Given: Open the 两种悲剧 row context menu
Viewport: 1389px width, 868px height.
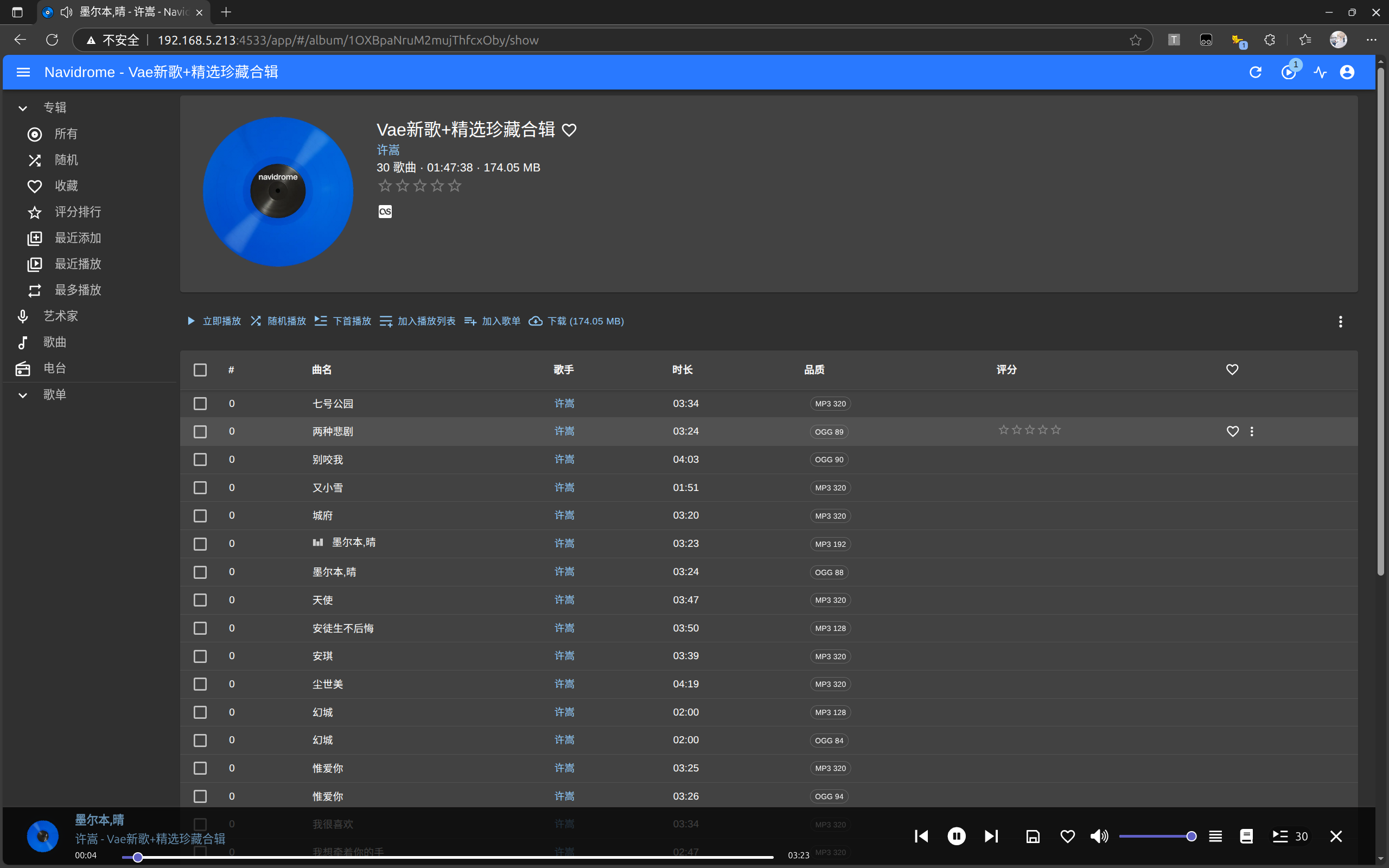Looking at the screenshot, I should point(1252,431).
